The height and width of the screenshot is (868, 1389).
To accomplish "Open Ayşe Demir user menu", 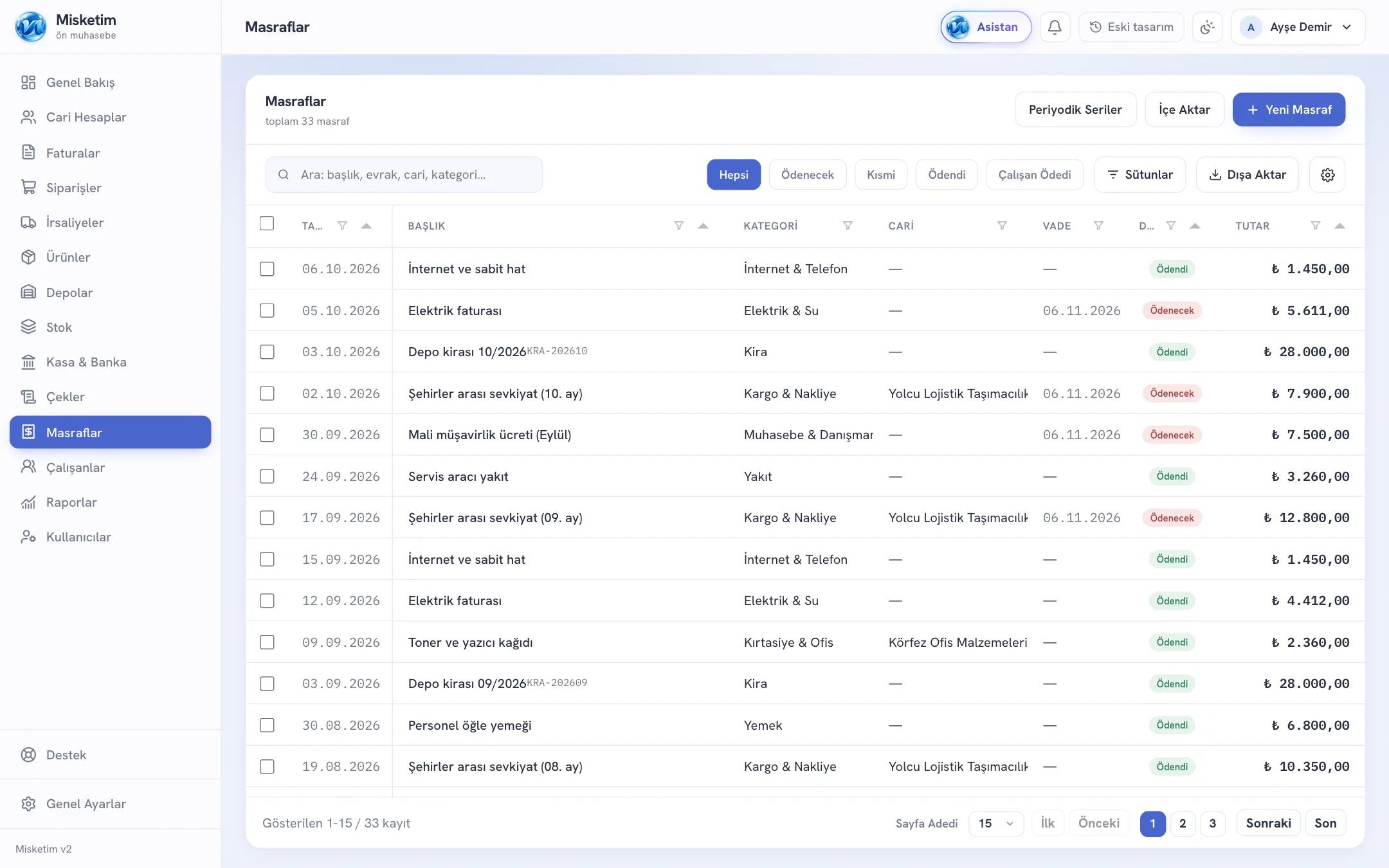I will 1298,27.
